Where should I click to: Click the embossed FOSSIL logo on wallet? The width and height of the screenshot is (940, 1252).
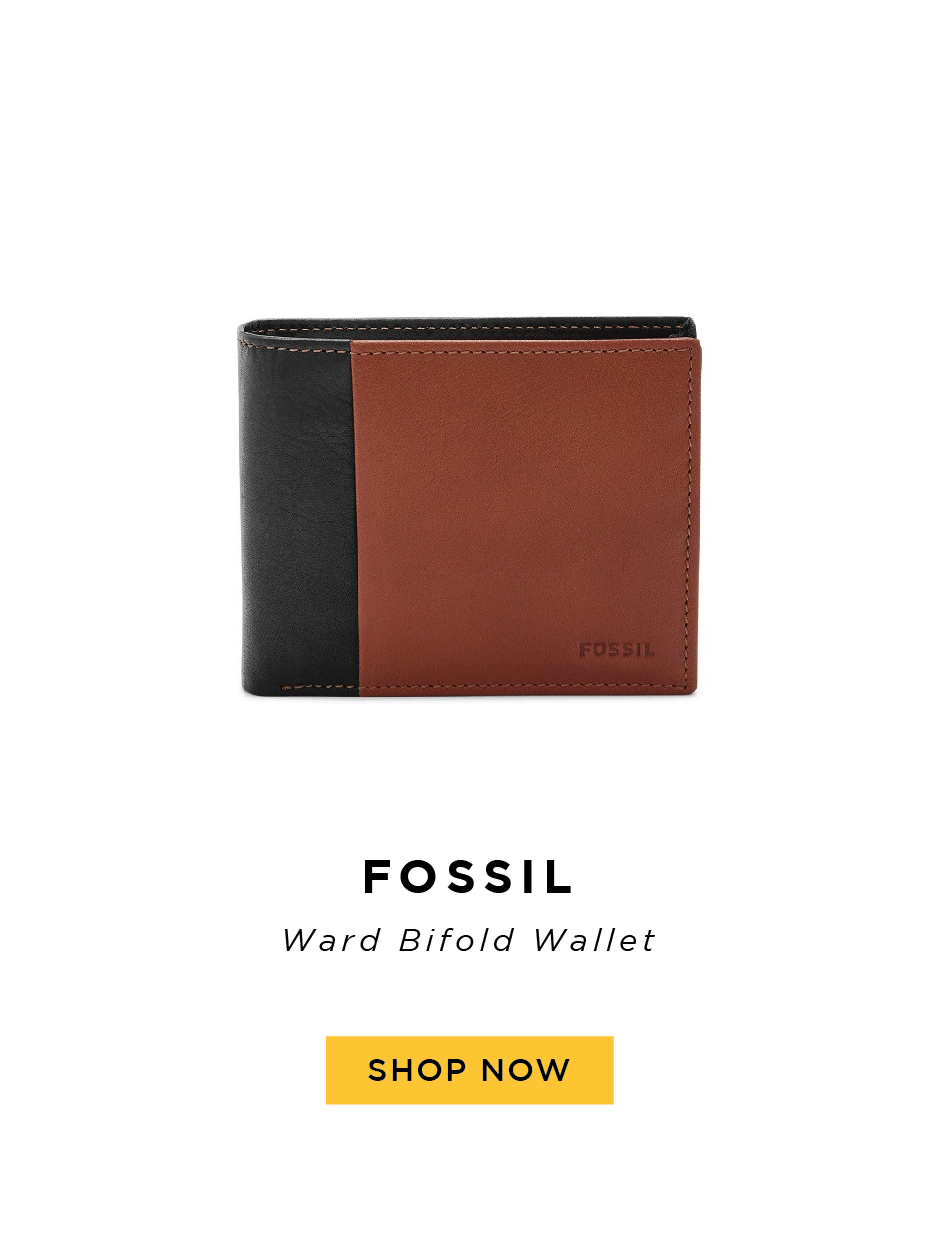pos(617,650)
